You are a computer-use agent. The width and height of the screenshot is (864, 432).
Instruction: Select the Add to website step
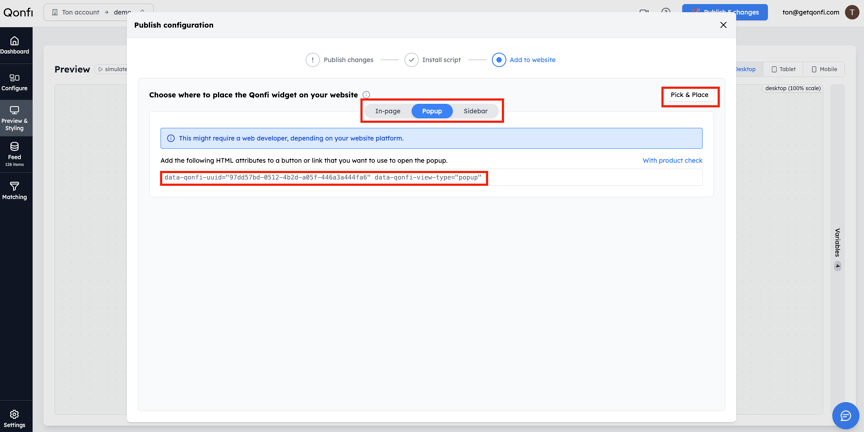point(523,60)
